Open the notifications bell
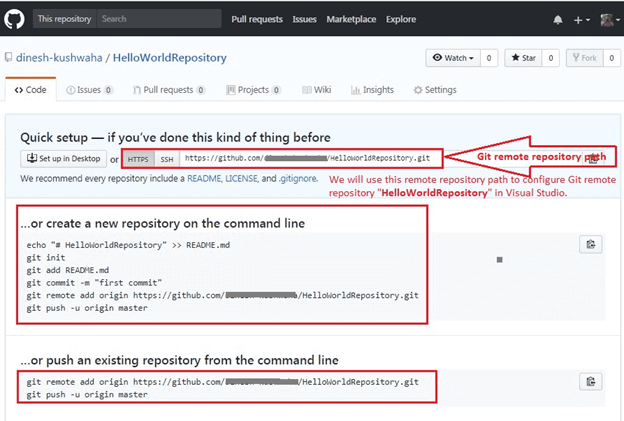This screenshot has width=624, height=421. 558,19
